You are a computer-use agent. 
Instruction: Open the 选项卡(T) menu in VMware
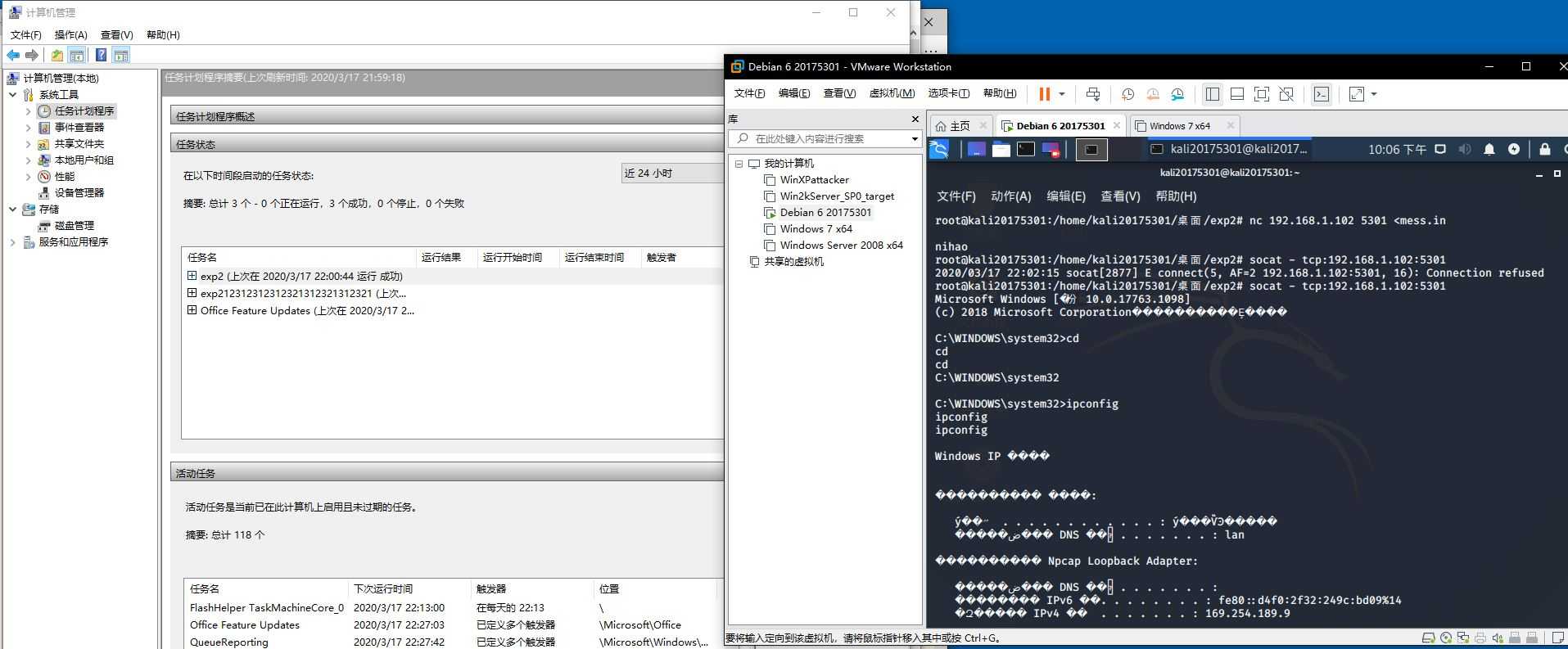[x=949, y=93]
